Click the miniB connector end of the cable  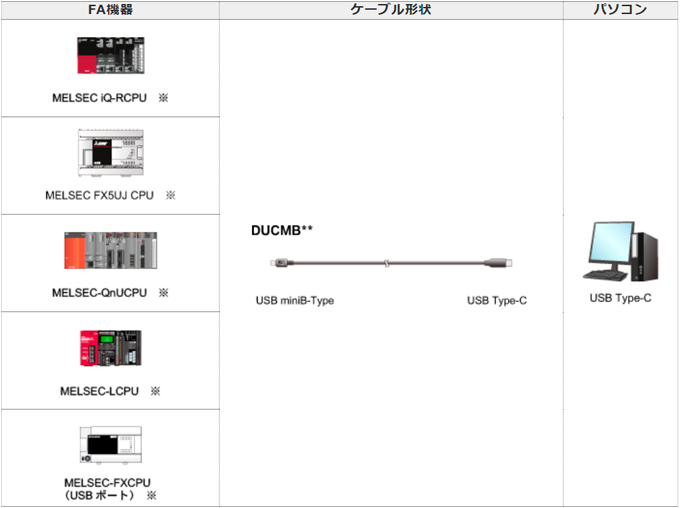tap(279, 264)
